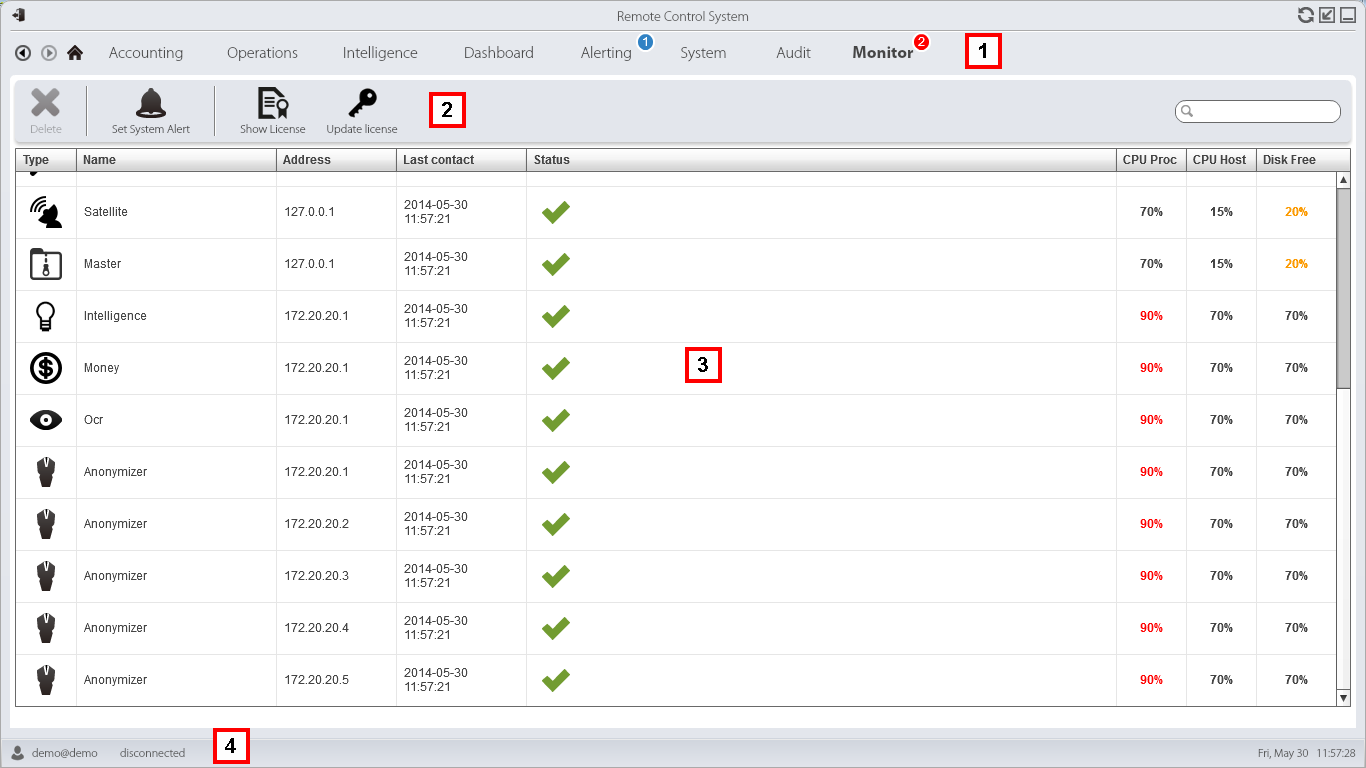Select the Satellite name cell
The height and width of the screenshot is (768, 1366).
coord(176,212)
